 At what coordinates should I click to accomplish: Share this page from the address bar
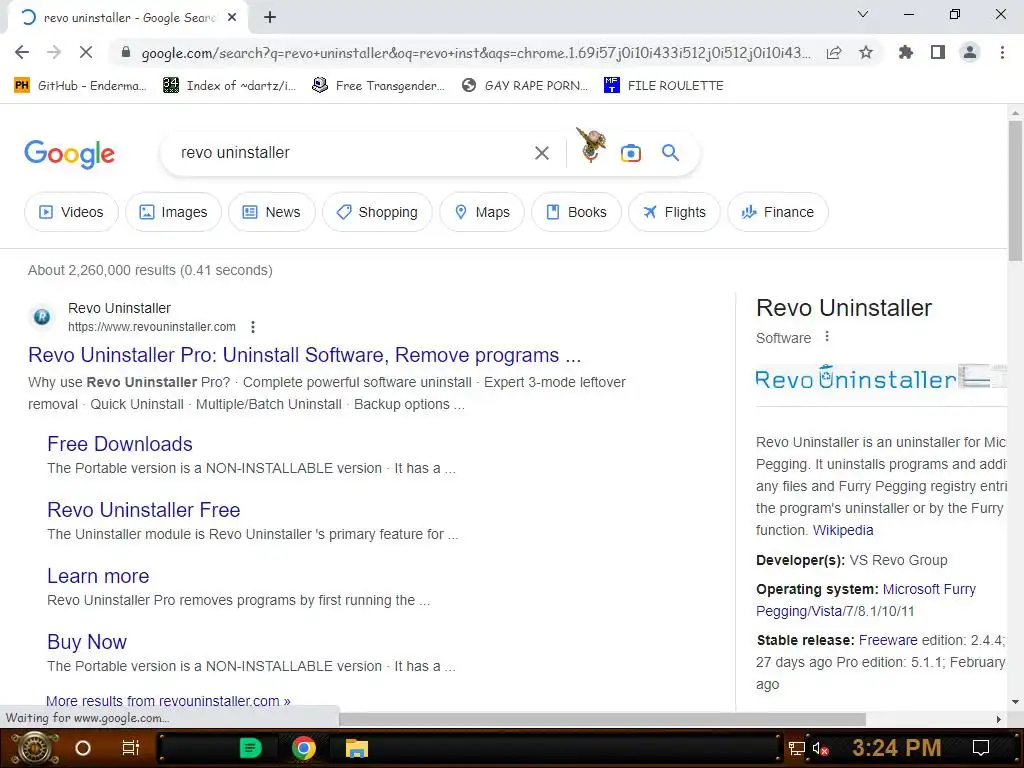tap(834, 53)
